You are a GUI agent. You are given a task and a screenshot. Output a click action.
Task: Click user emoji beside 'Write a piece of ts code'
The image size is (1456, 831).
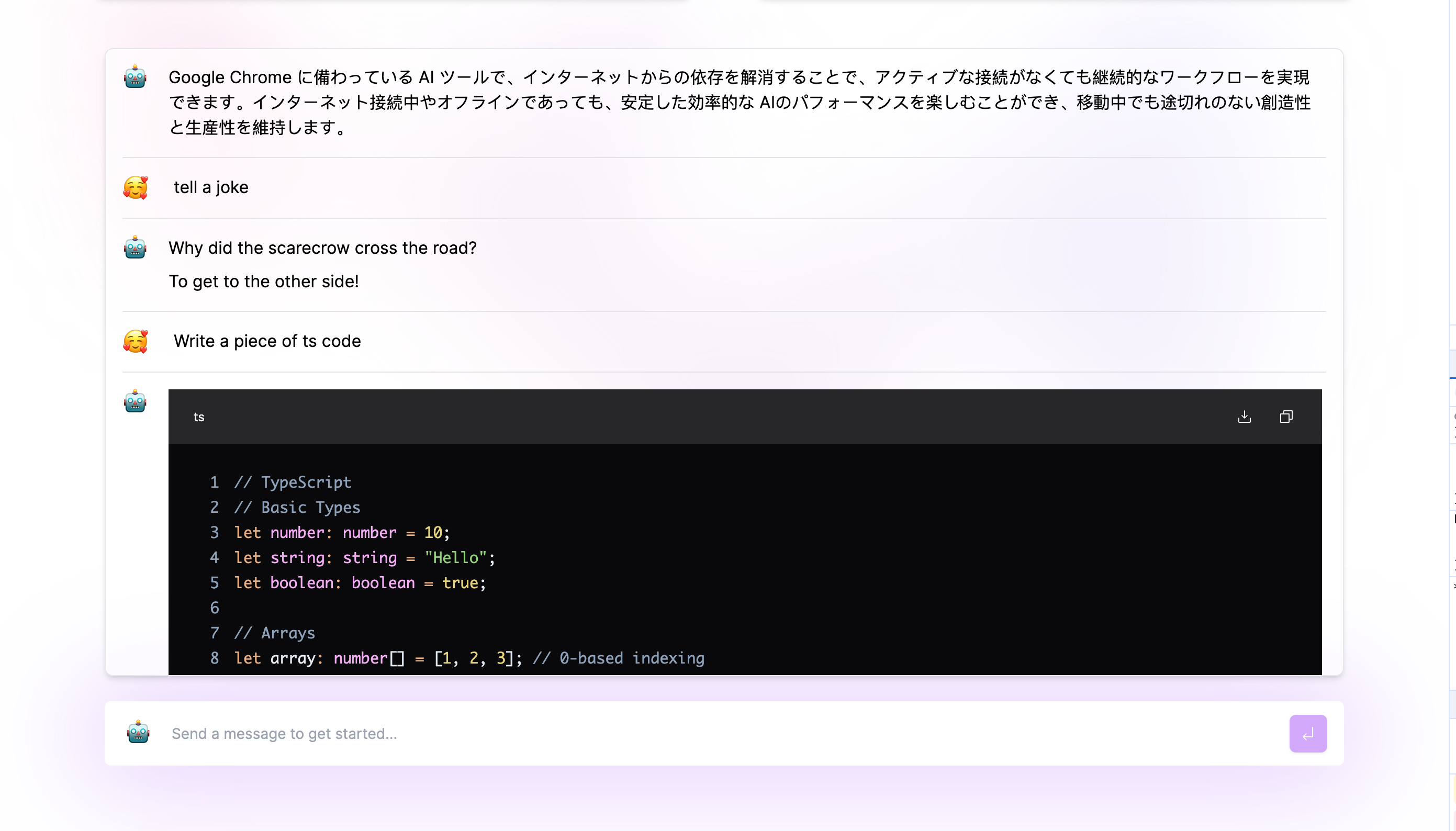point(135,341)
